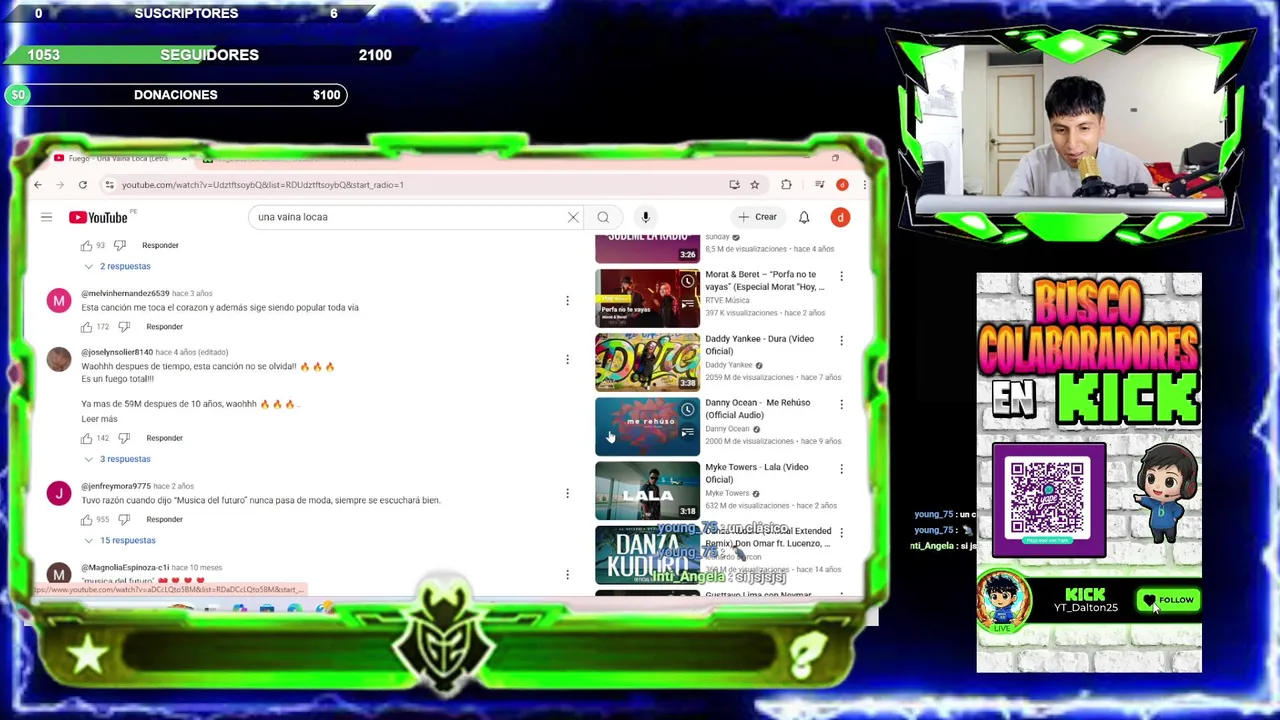This screenshot has width=1280, height=720.
Task: Click the magnifier search button
Action: click(603, 217)
